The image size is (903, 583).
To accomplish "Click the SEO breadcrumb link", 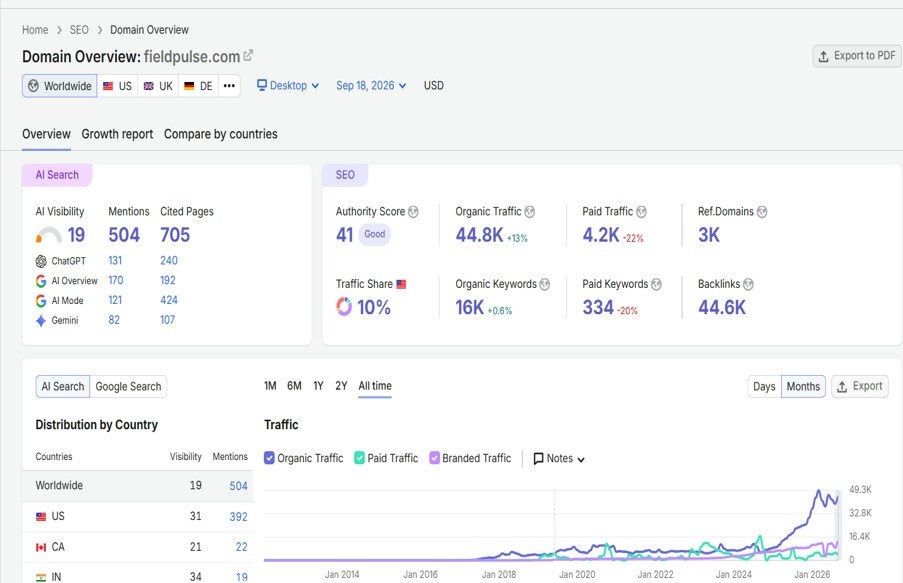I will coord(79,30).
